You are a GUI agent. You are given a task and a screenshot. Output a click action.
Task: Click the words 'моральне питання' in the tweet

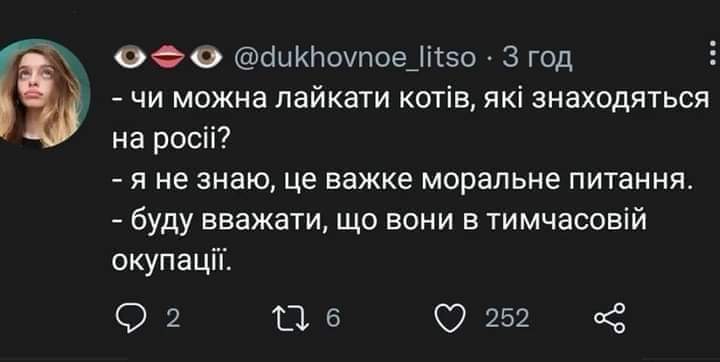[553, 181]
